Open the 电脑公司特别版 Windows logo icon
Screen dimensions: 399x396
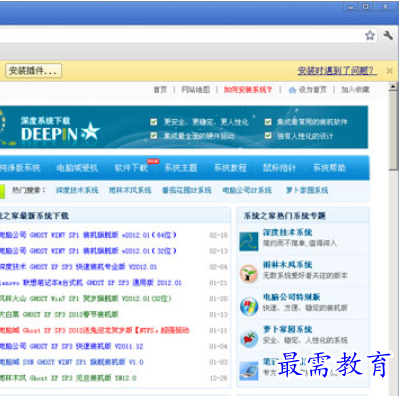(x=249, y=306)
